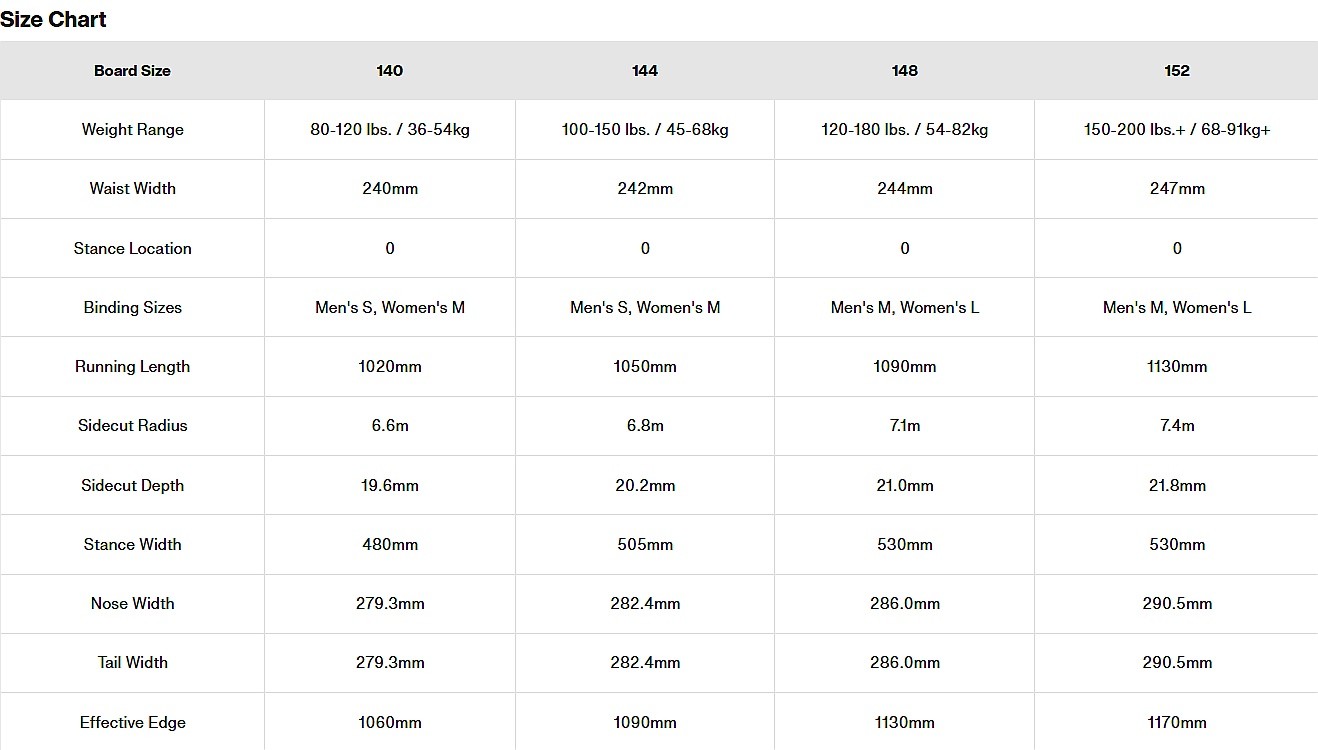Click the 148 board size header
The height and width of the screenshot is (750, 1318).
pos(905,71)
